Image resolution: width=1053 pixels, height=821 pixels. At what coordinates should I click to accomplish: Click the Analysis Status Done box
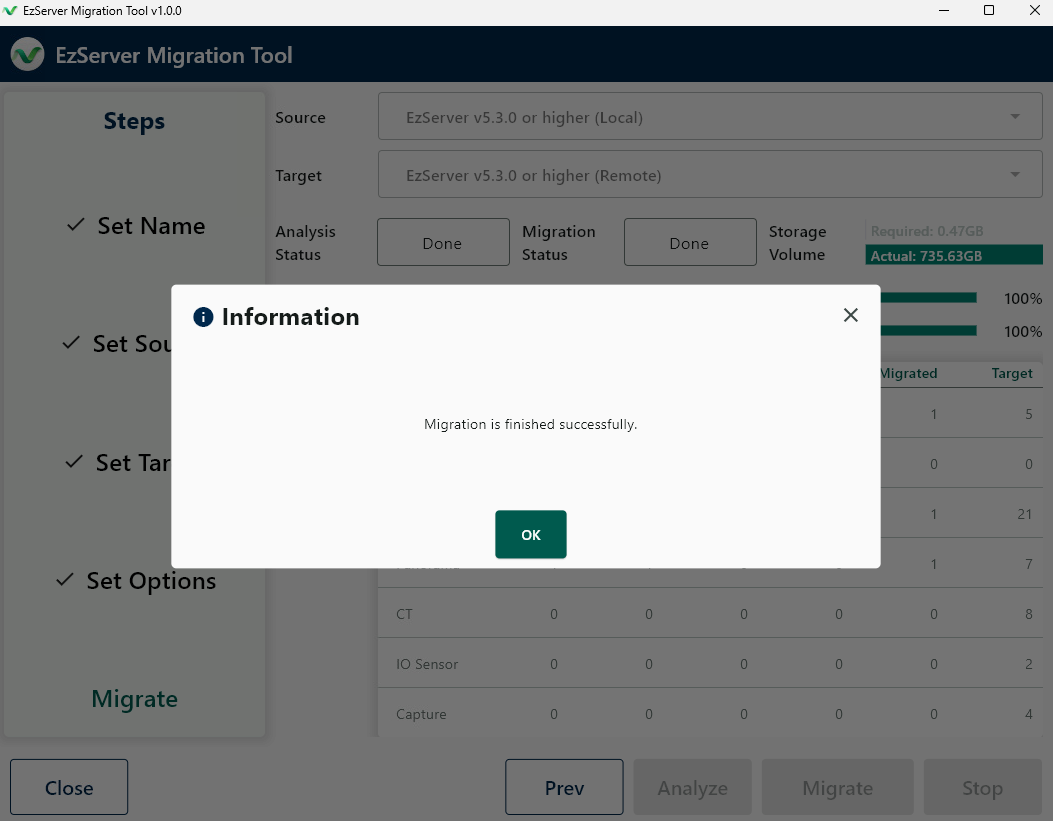coord(443,242)
